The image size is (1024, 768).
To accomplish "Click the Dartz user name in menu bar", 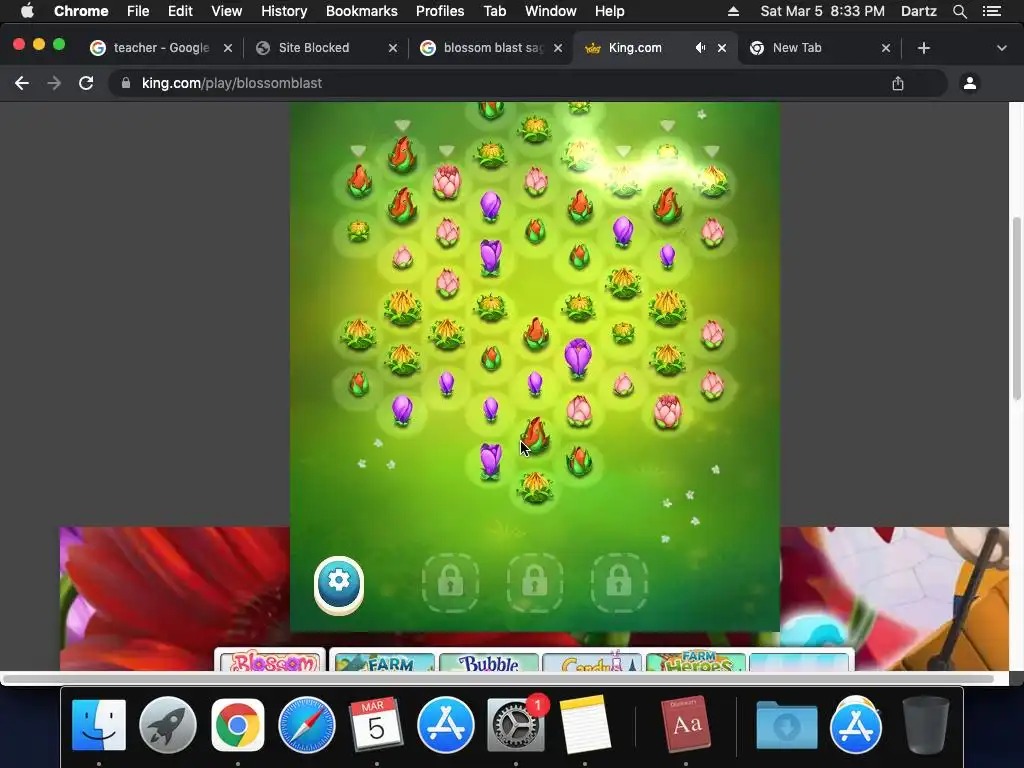I will [x=918, y=11].
